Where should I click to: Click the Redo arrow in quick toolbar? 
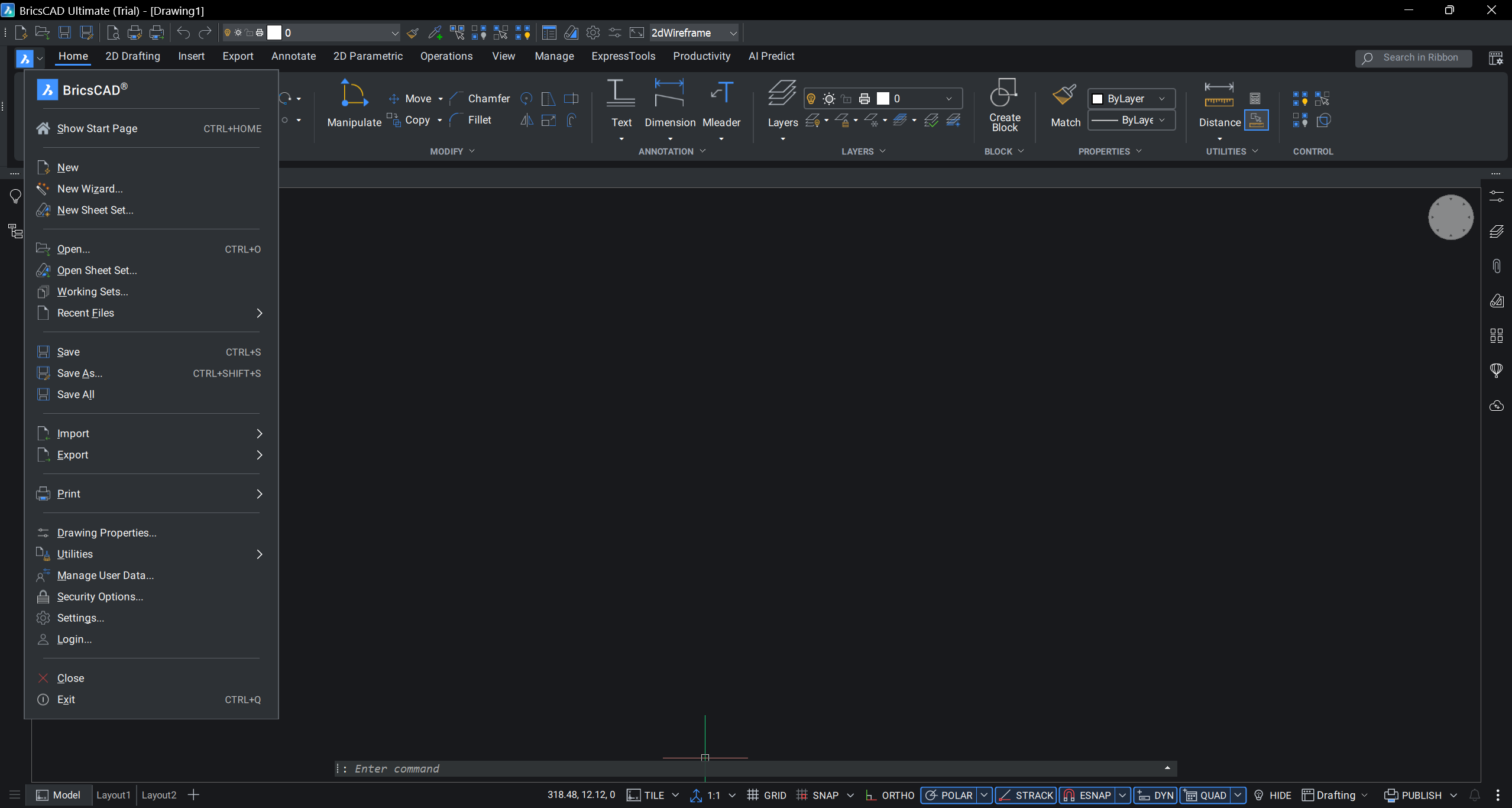(205, 33)
